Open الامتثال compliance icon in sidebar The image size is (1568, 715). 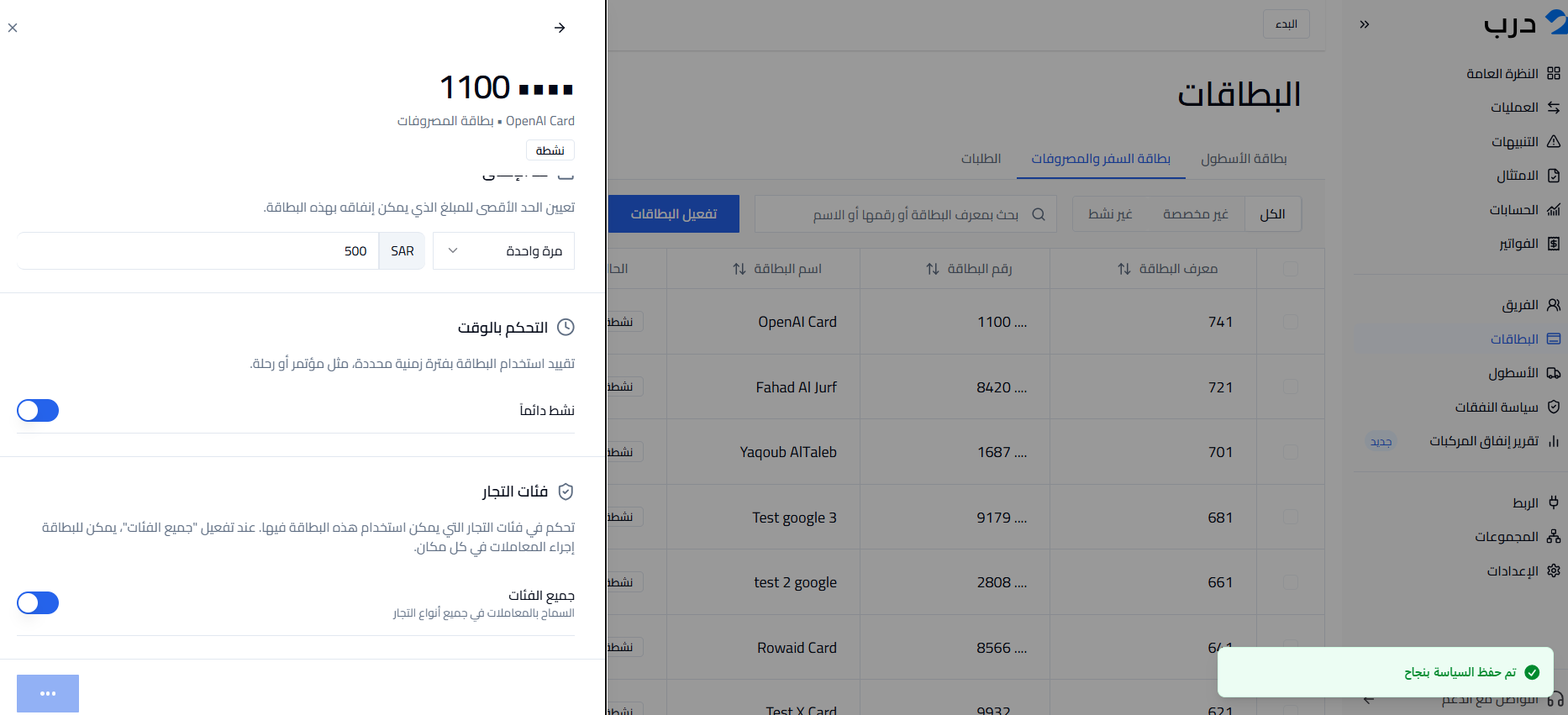[x=1554, y=176]
